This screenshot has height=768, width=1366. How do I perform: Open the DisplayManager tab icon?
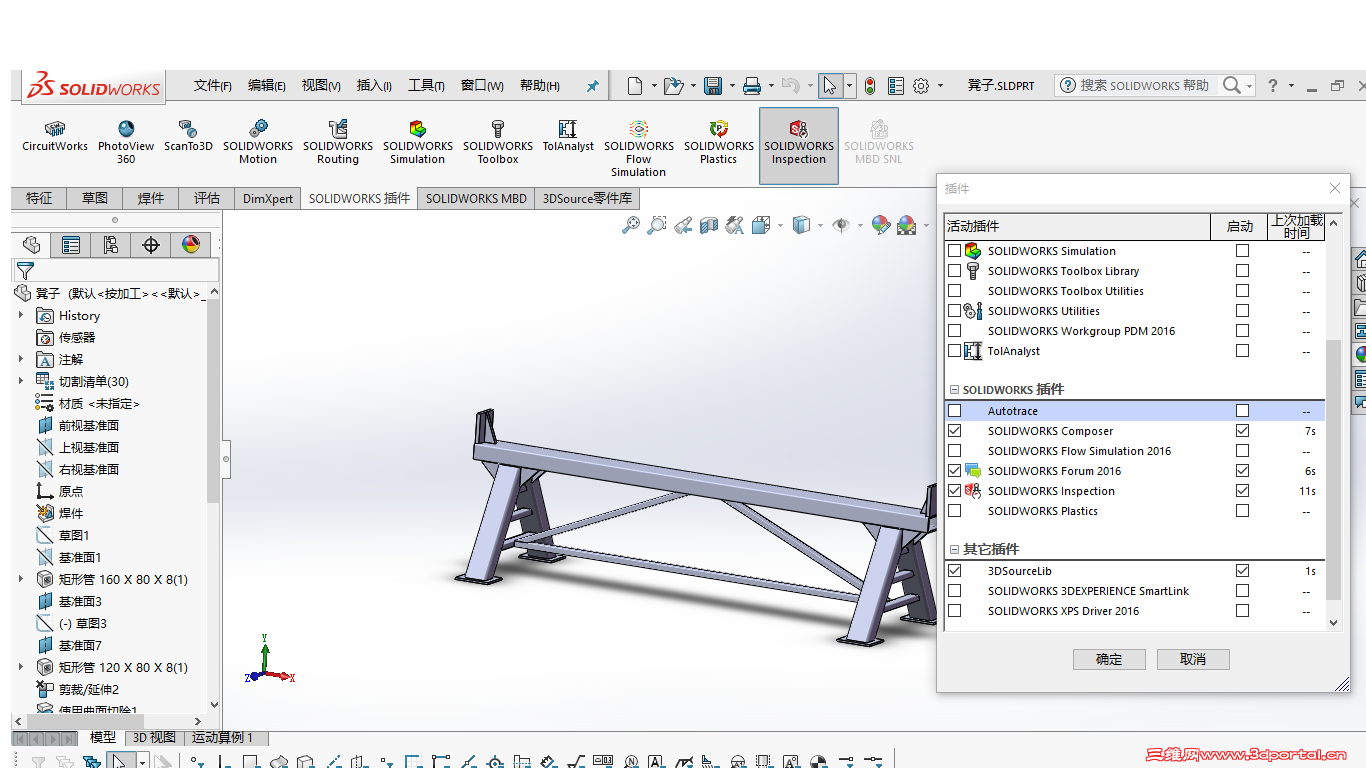click(x=191, y=245)
